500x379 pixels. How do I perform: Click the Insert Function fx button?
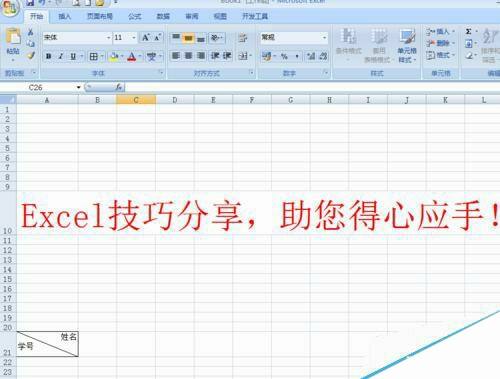[x=119, y=88]
